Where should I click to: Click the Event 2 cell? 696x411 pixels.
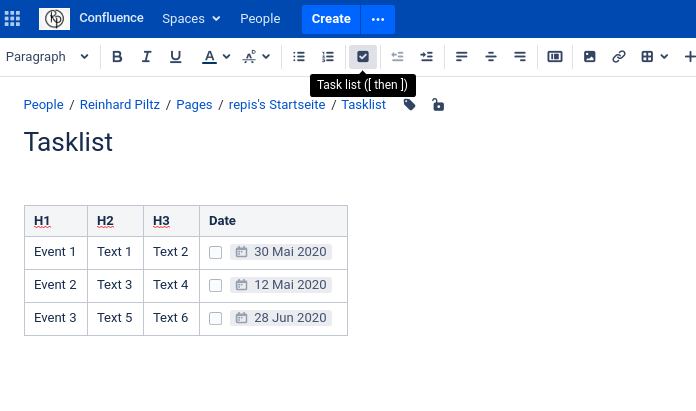[56, 286]
